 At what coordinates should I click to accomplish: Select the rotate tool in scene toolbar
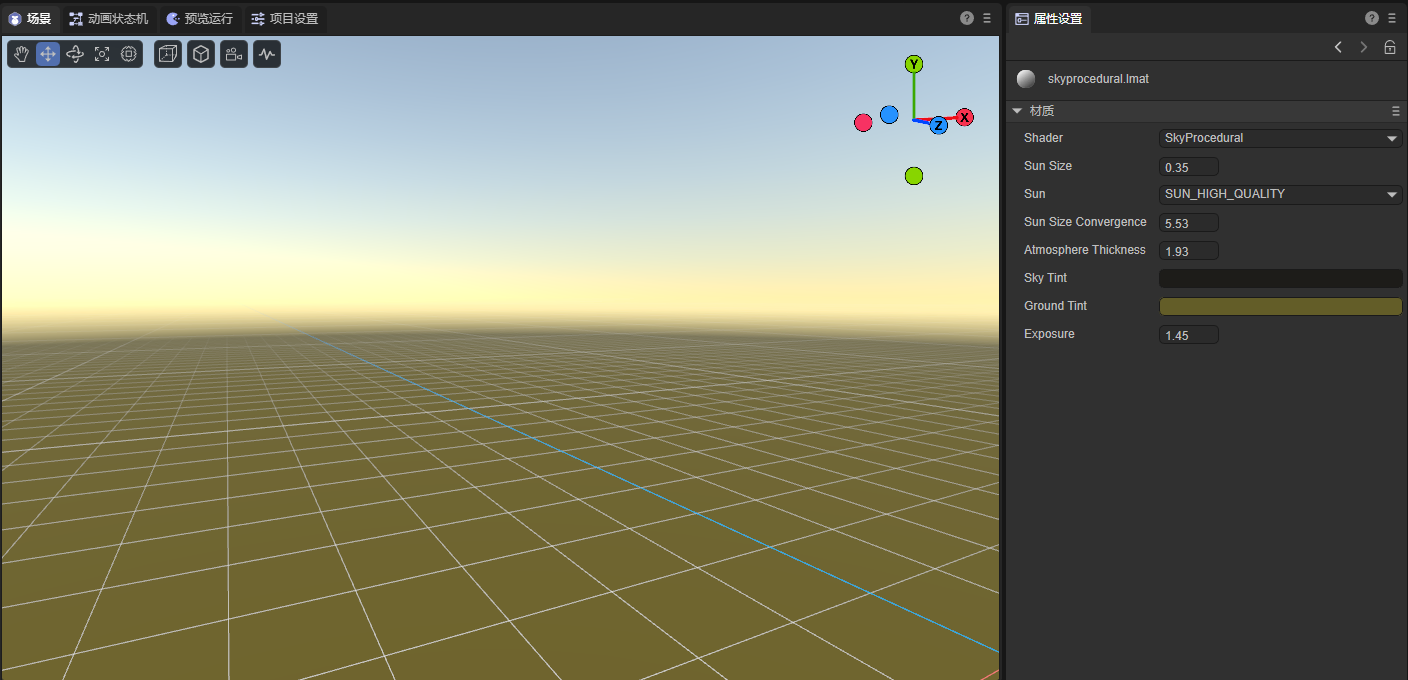tap(75, 54)
